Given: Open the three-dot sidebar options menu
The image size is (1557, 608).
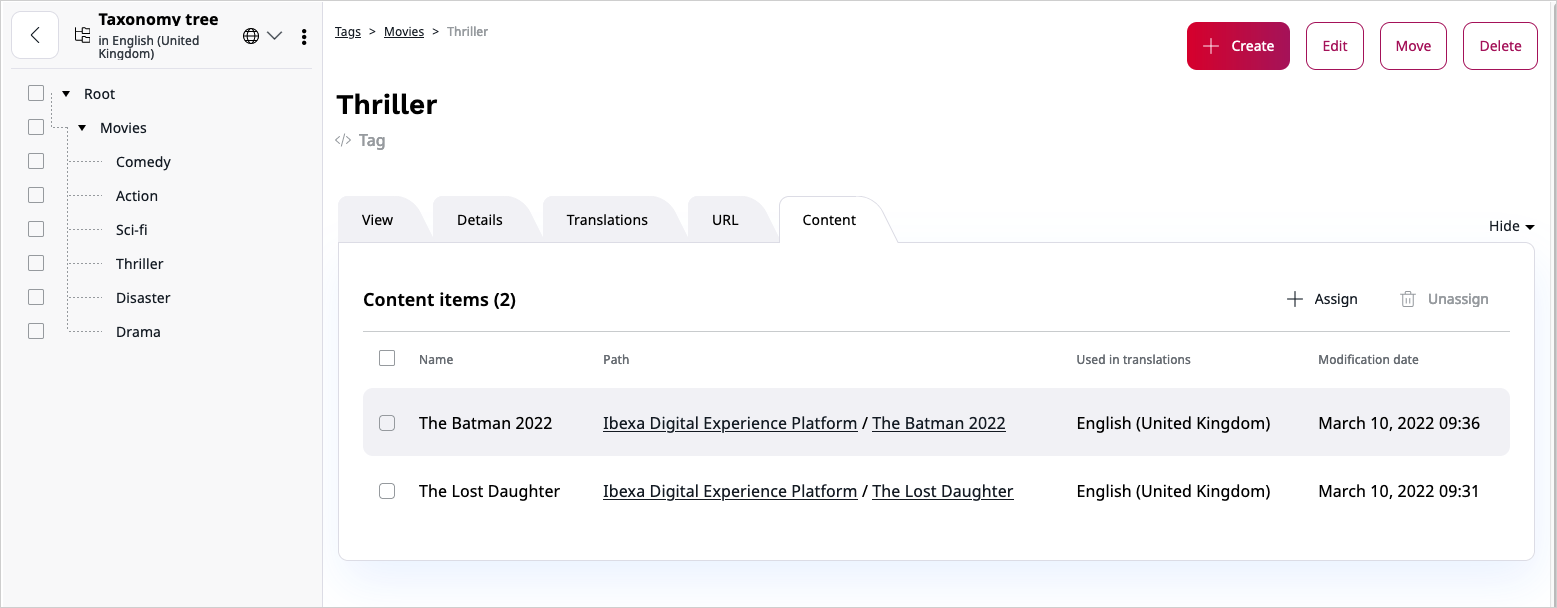Looking at the screenshot, I should tap(304, 37).
